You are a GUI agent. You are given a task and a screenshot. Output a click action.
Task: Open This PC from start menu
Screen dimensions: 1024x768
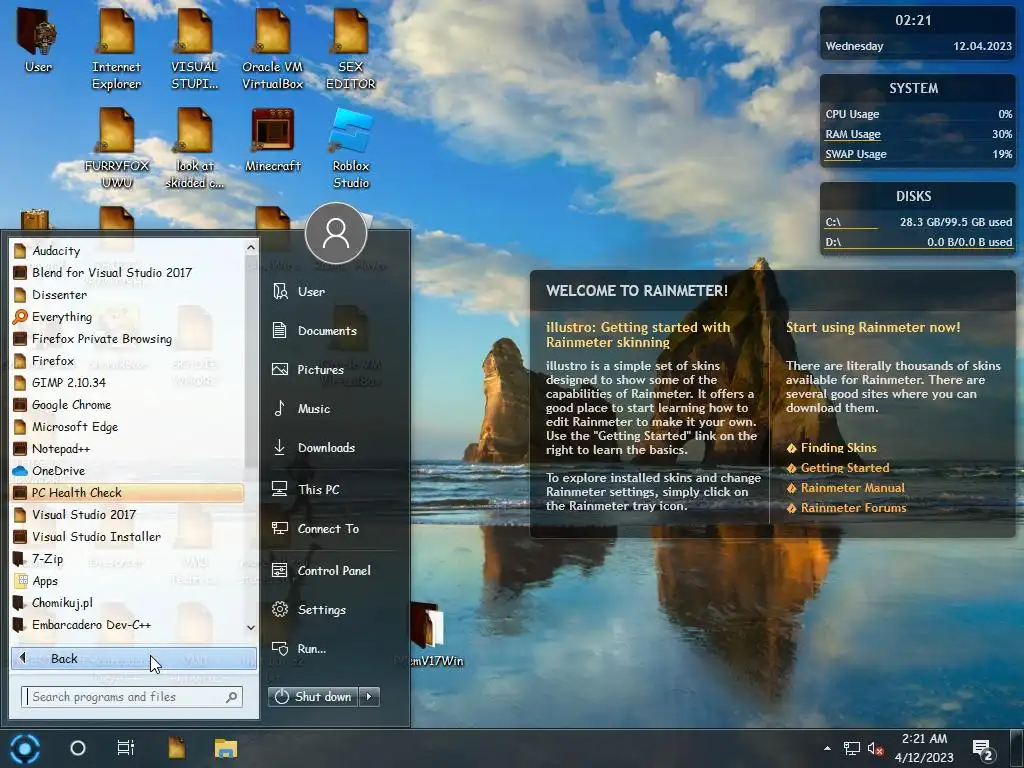[x=333, y=489]
